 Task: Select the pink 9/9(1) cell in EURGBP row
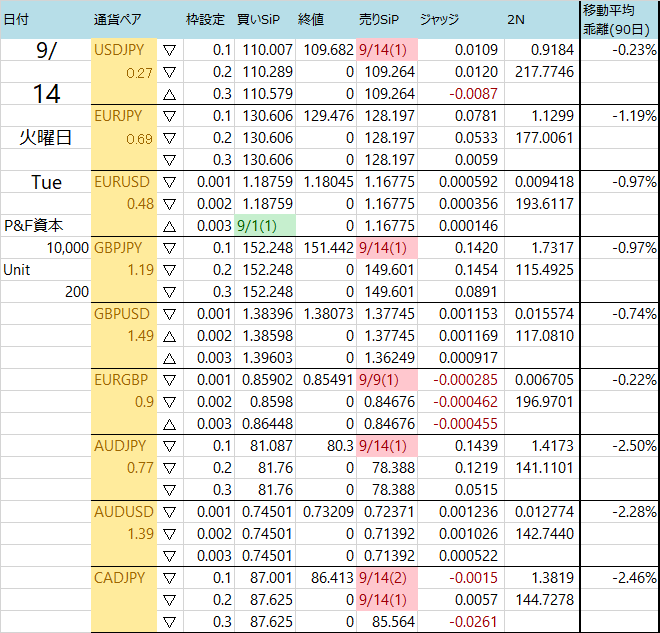(387, 380)
